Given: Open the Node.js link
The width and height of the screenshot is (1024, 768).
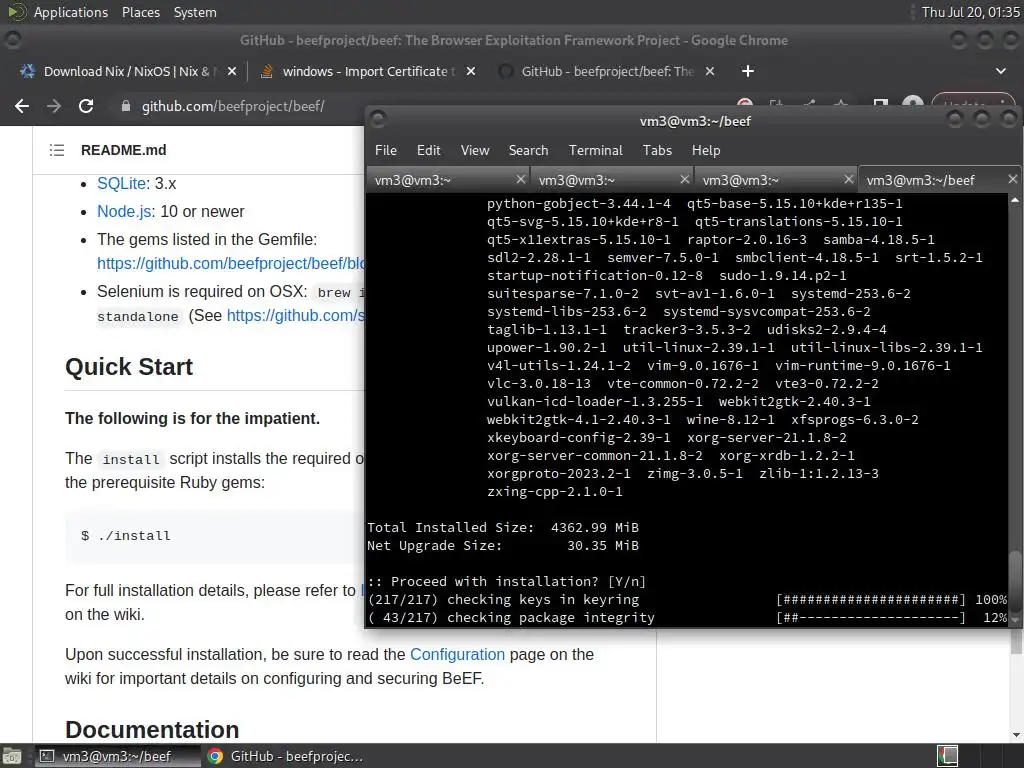Looking at the screenshot, I should click(x=124, y=212).
